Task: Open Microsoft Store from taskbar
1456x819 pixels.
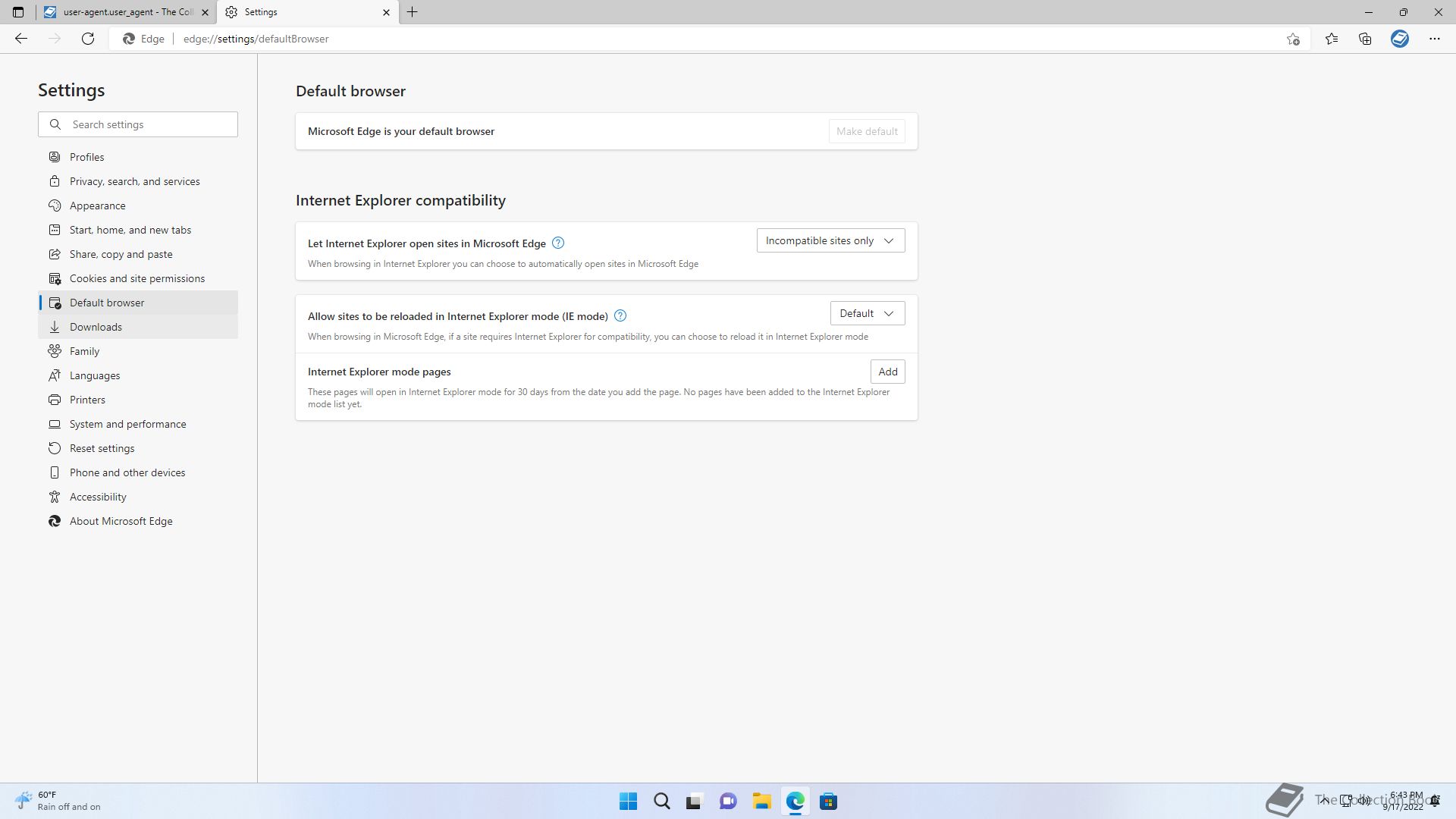Action: tap(828, 802)
